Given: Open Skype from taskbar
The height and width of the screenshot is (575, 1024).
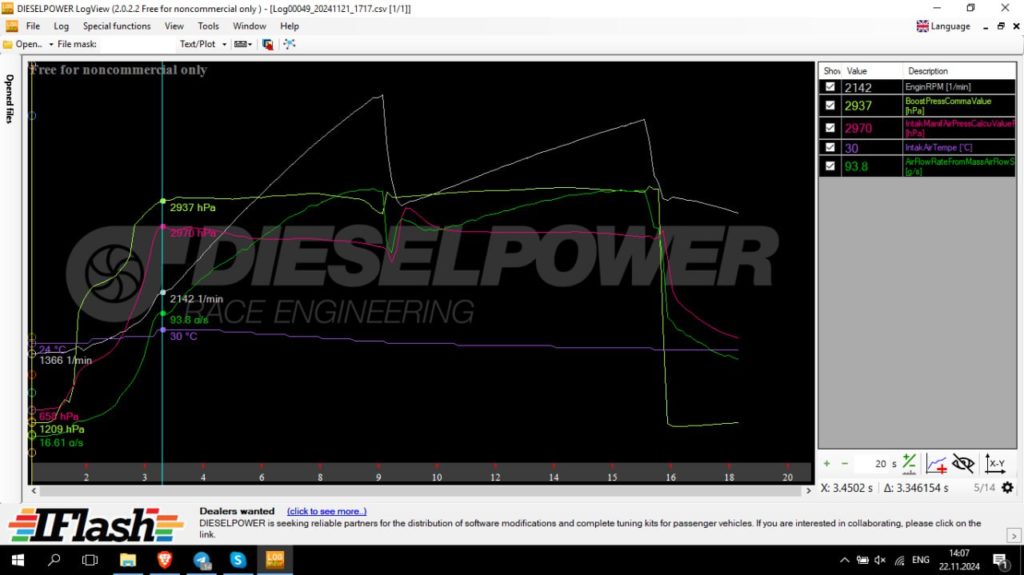Looking at the screenshot, I should (x=238, y=560).
